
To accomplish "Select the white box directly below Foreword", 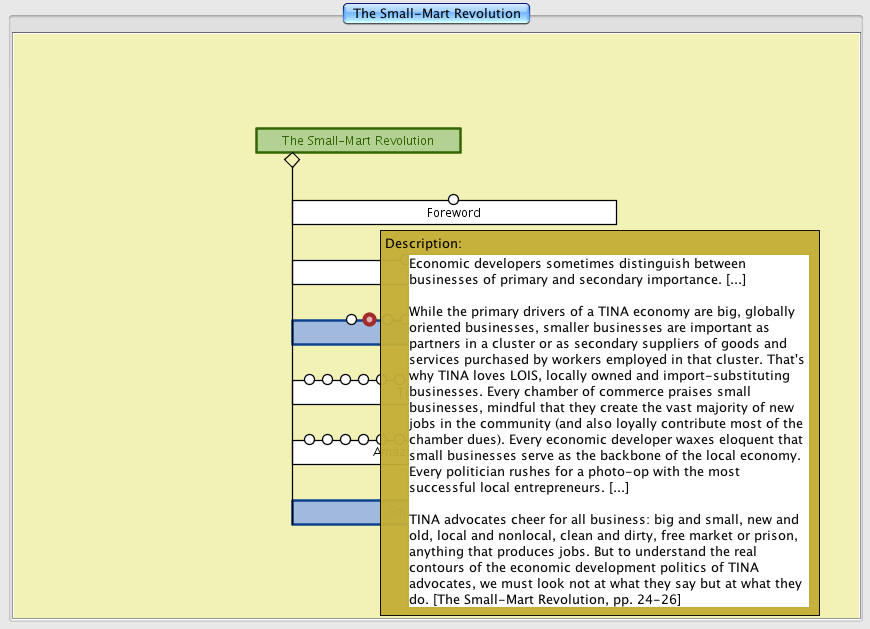I will 336,272.
